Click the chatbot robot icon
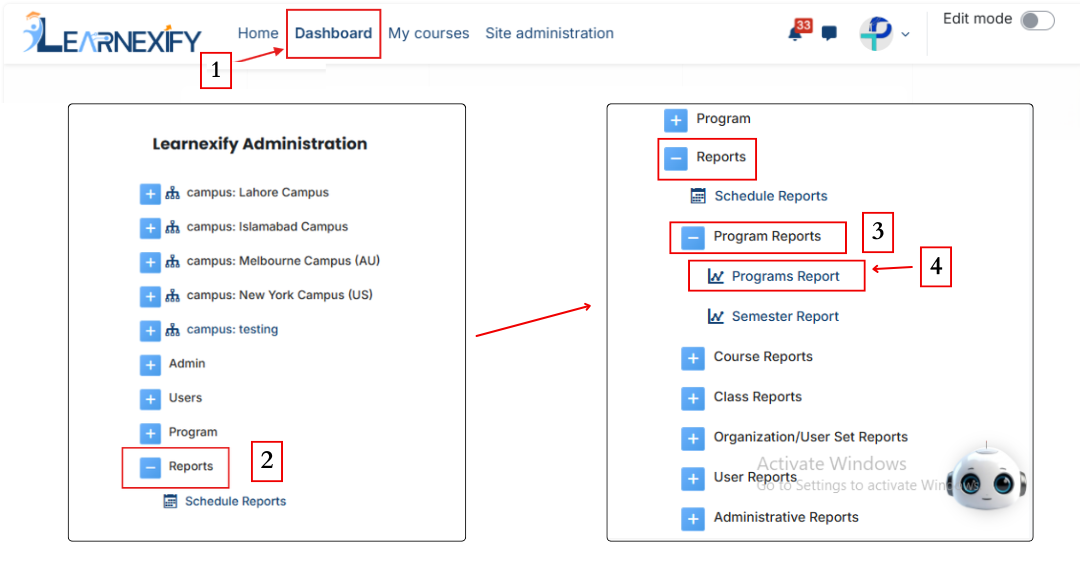 tap(986, 479)
